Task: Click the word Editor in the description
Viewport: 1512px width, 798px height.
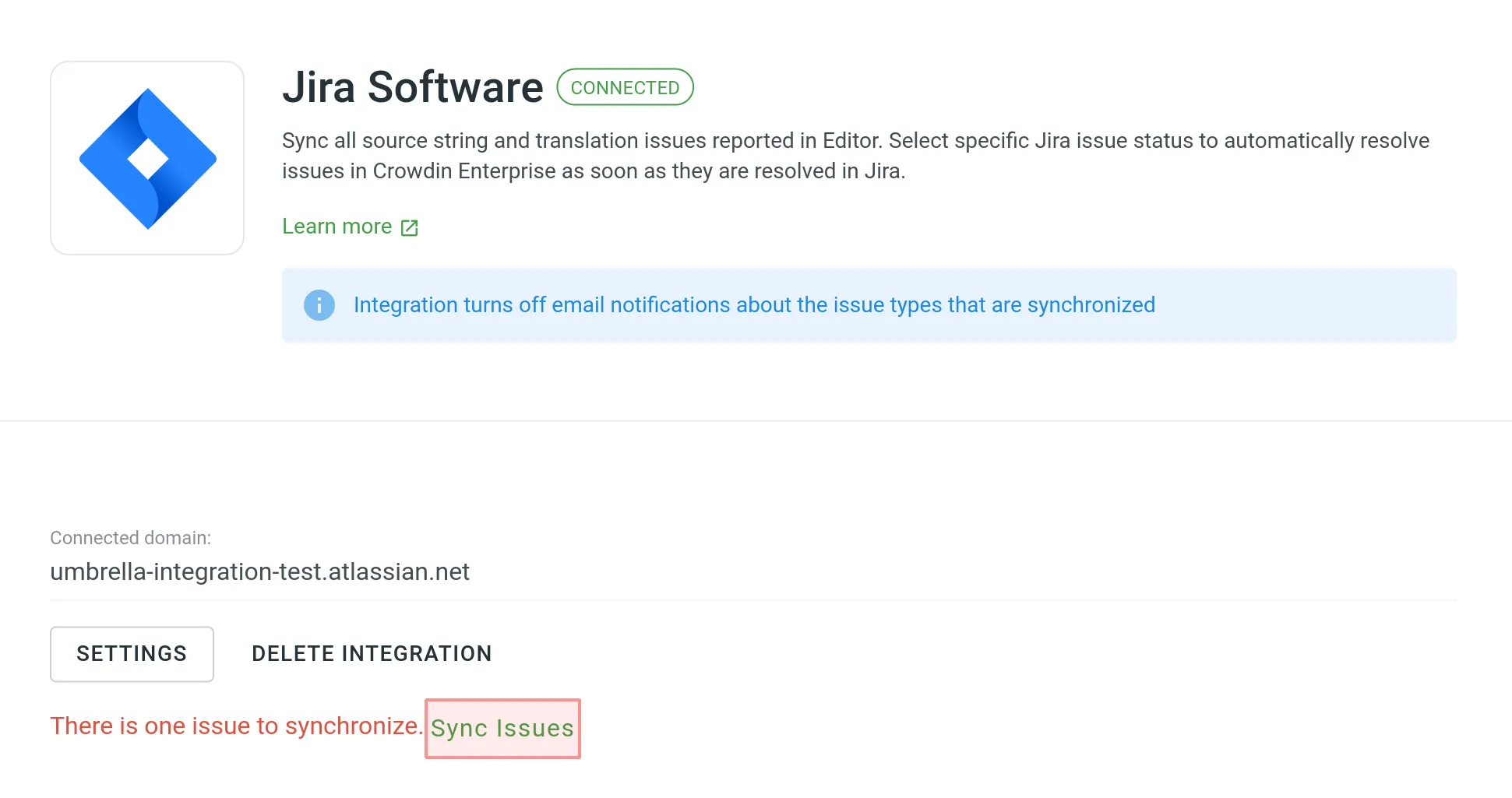Action: [x=851, y=141]
